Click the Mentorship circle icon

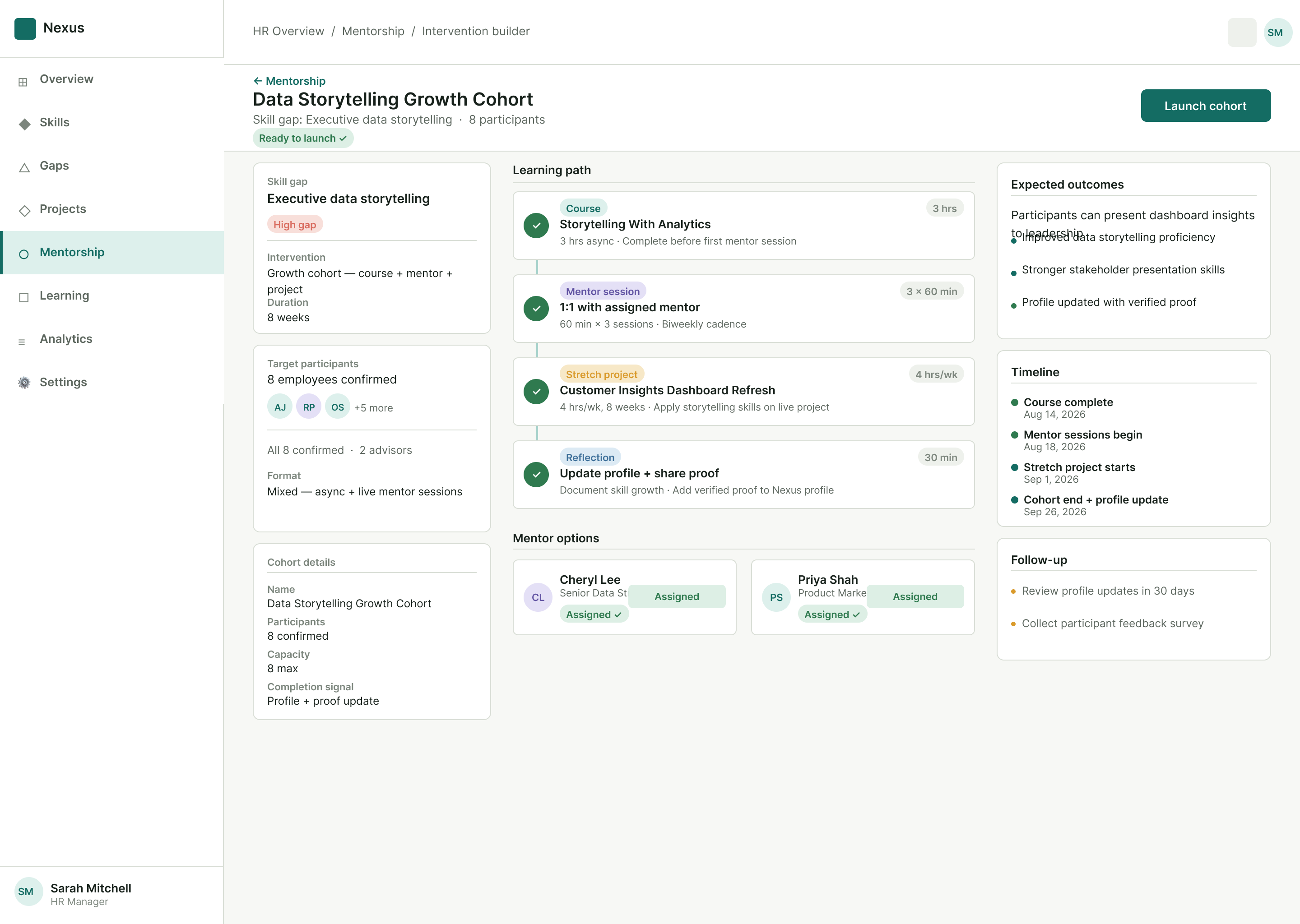[24, 254]
